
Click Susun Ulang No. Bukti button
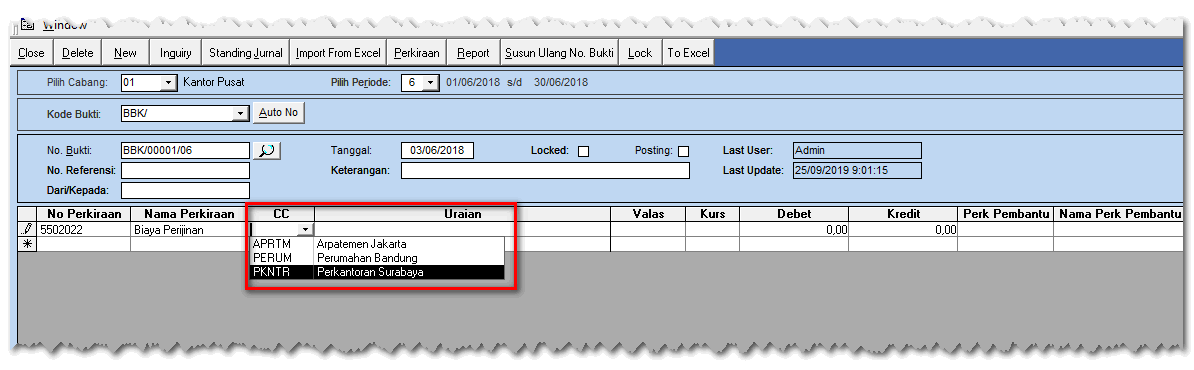[x=559, y=53]
